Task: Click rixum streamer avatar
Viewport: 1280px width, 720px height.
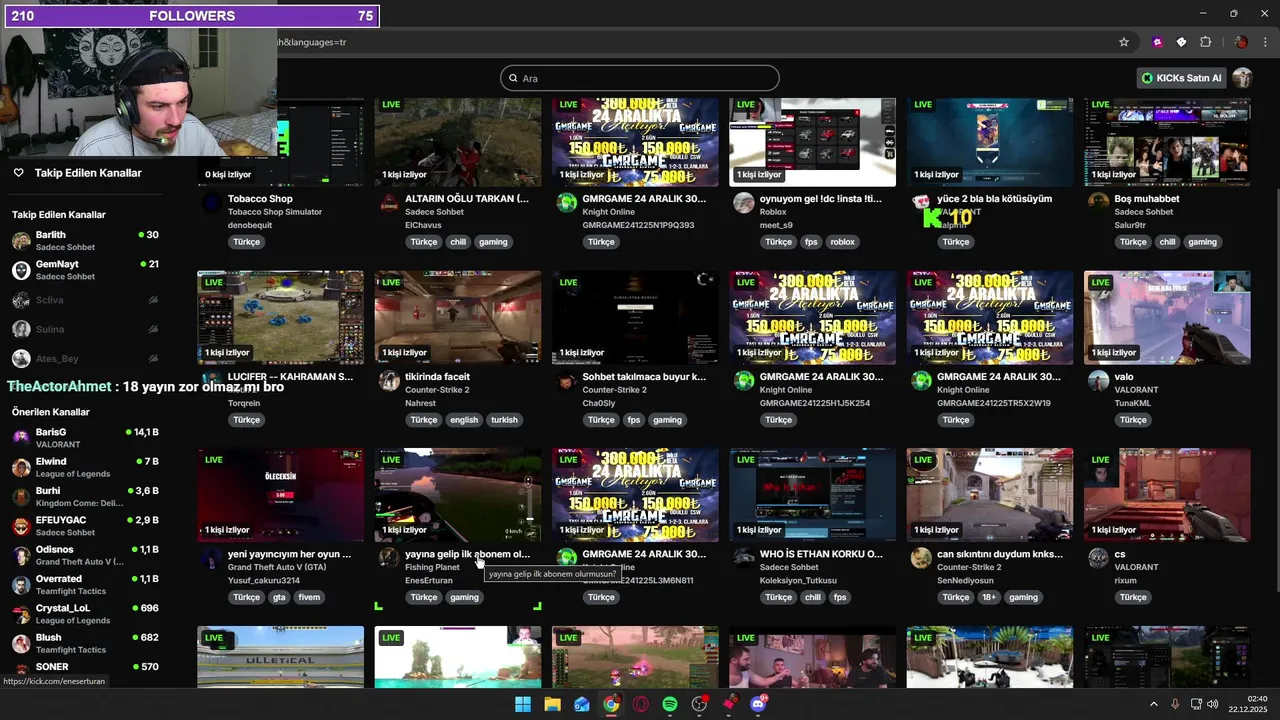Action: [1098, 558]
